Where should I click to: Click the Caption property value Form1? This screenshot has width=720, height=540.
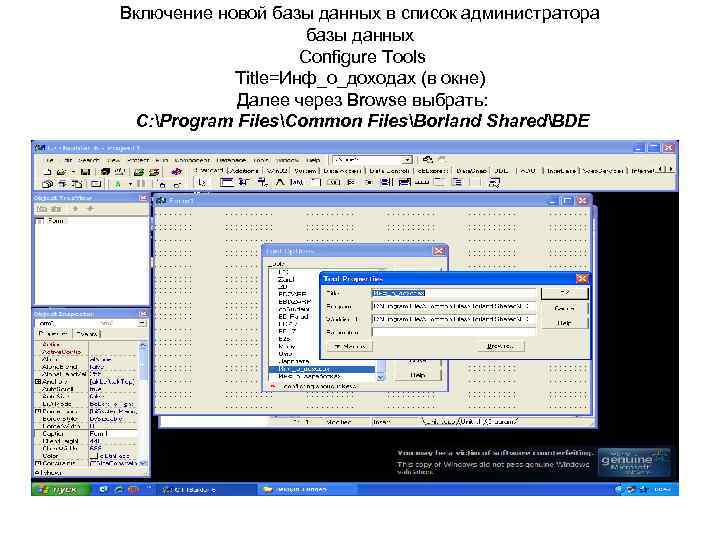click(x=112, y=433)
